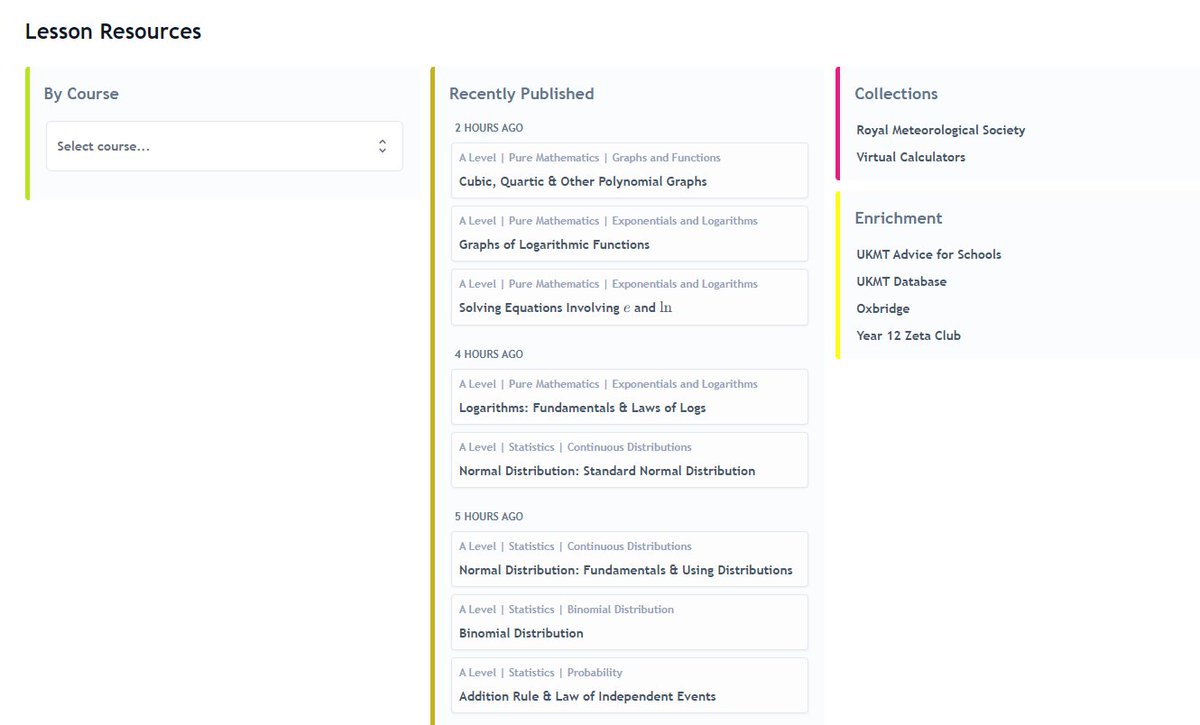Screen dimensions: 1200x725
Task: Open the Oxbridge enrichment link
Action: click(883, 309)
